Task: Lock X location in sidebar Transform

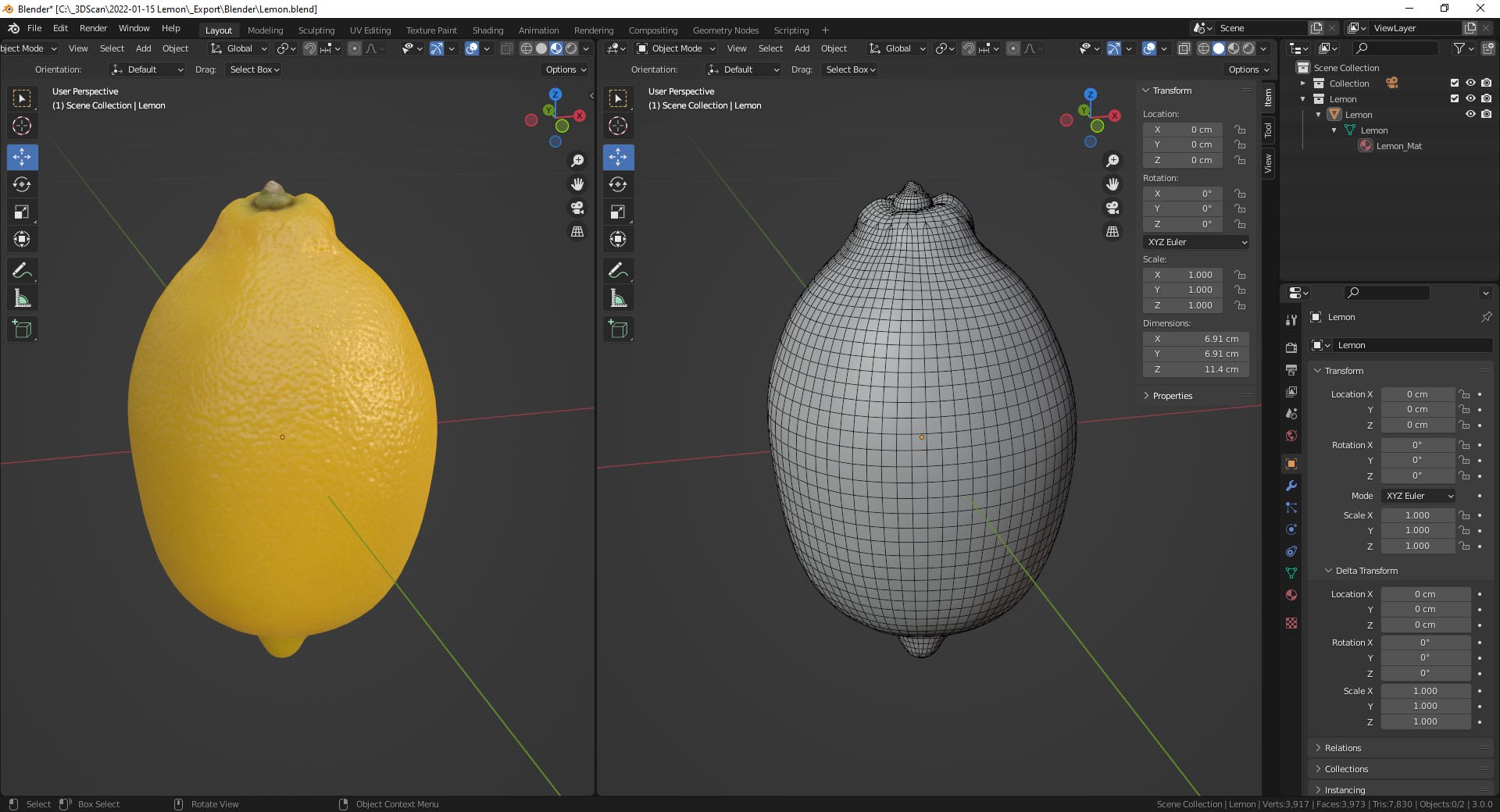Action: 1240,130
